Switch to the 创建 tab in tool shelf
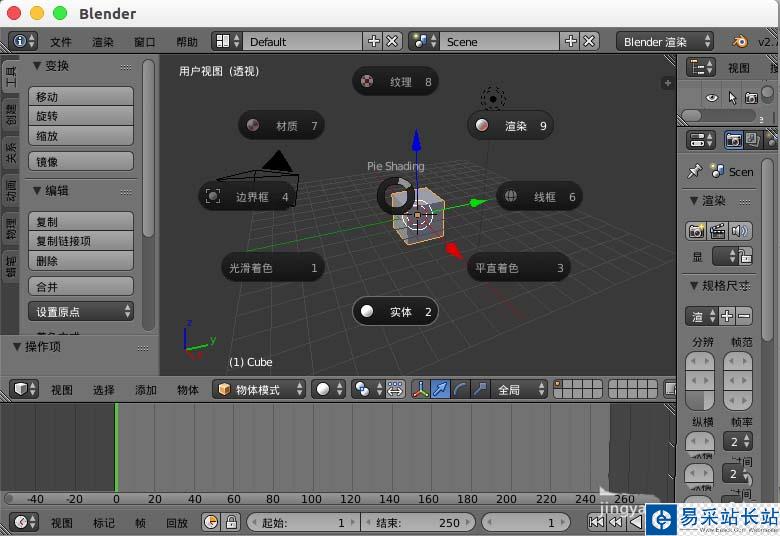Image resolution: width=780 pixels, height=536 pixels. point(10,114)
